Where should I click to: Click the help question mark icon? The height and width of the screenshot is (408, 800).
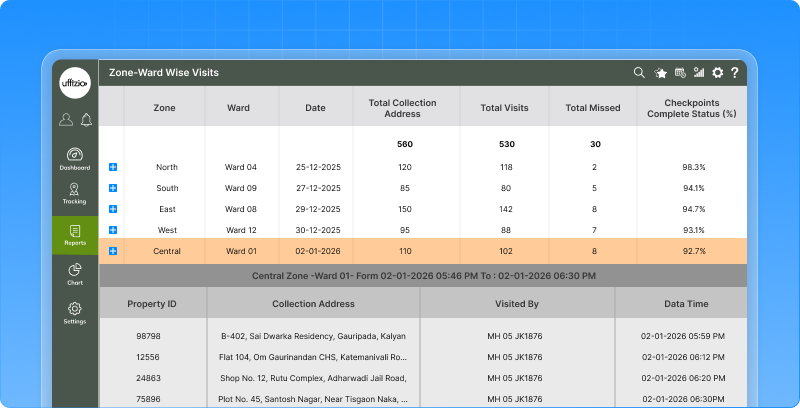click(735, 73)
